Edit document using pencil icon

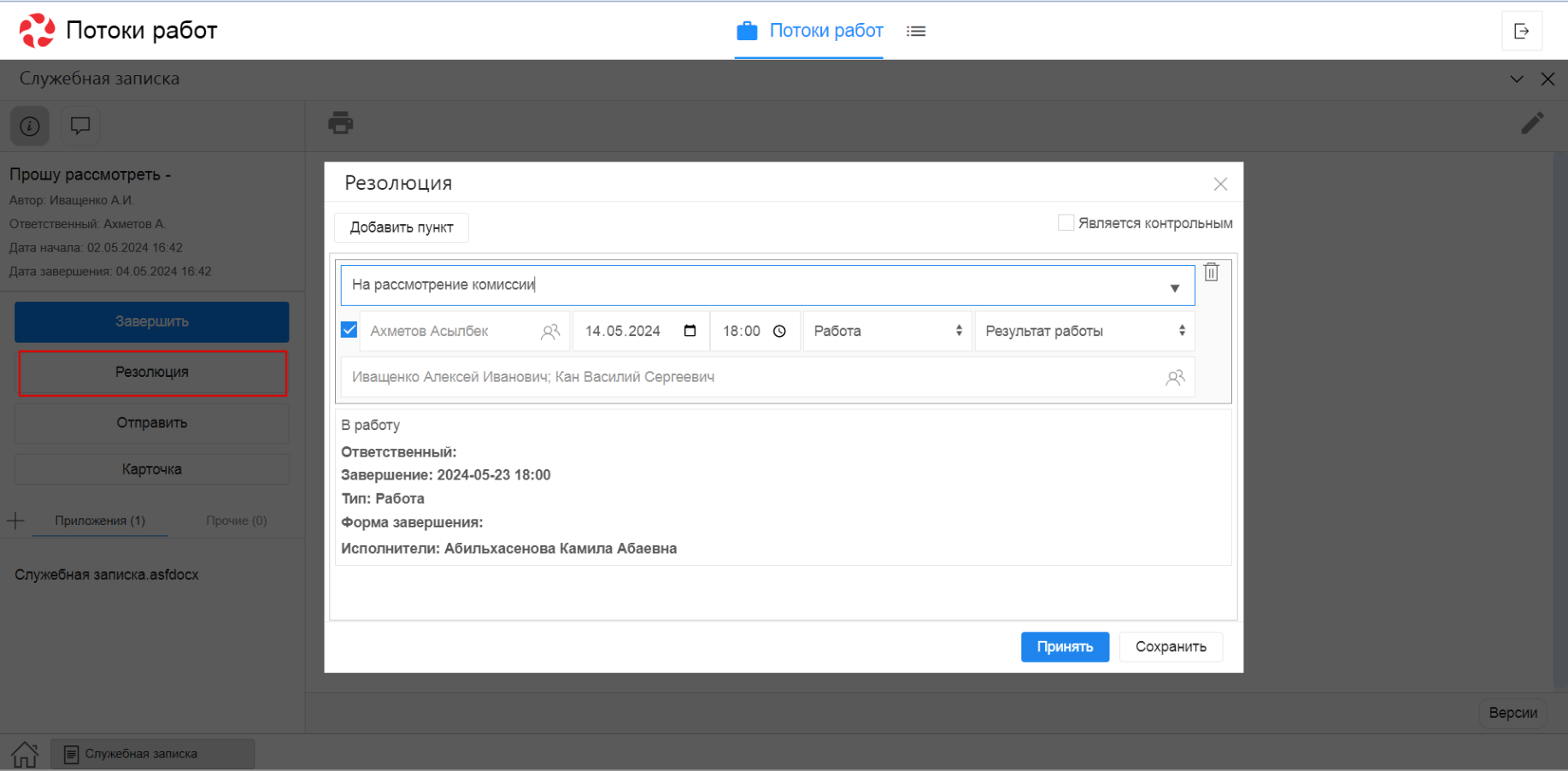pyautogui.click(x=1532, y=123)
